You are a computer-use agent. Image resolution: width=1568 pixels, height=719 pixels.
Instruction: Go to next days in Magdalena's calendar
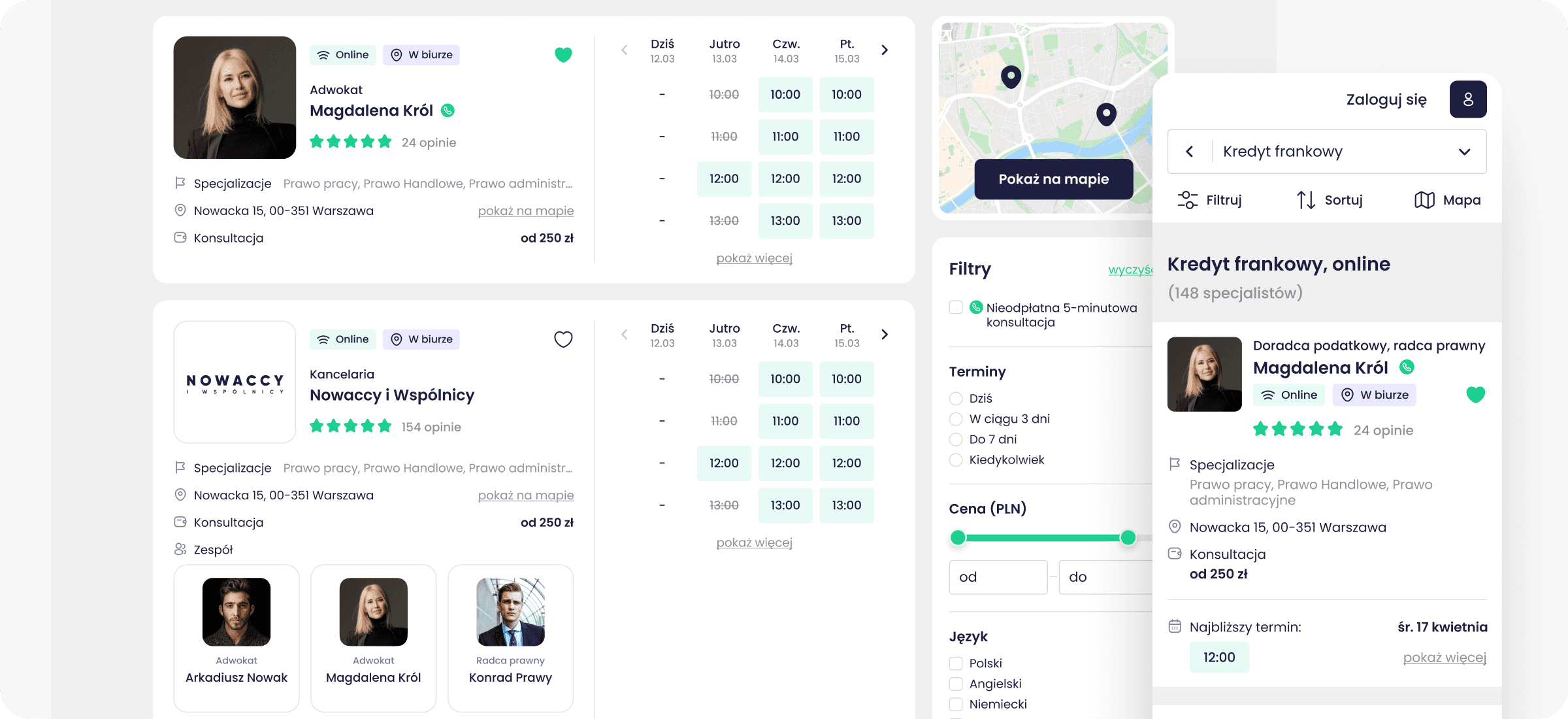click(885, 50)
